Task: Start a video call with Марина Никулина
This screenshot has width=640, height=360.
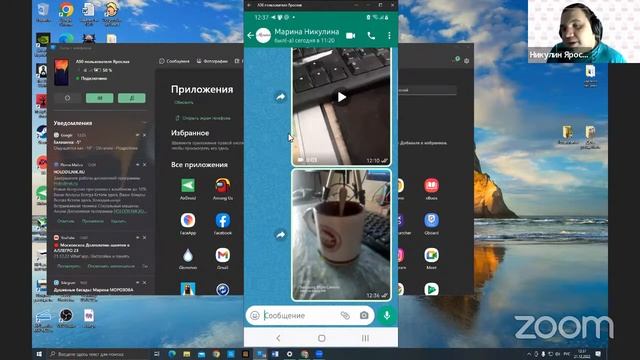Action: pyautogui.click(x=350, y=36)
